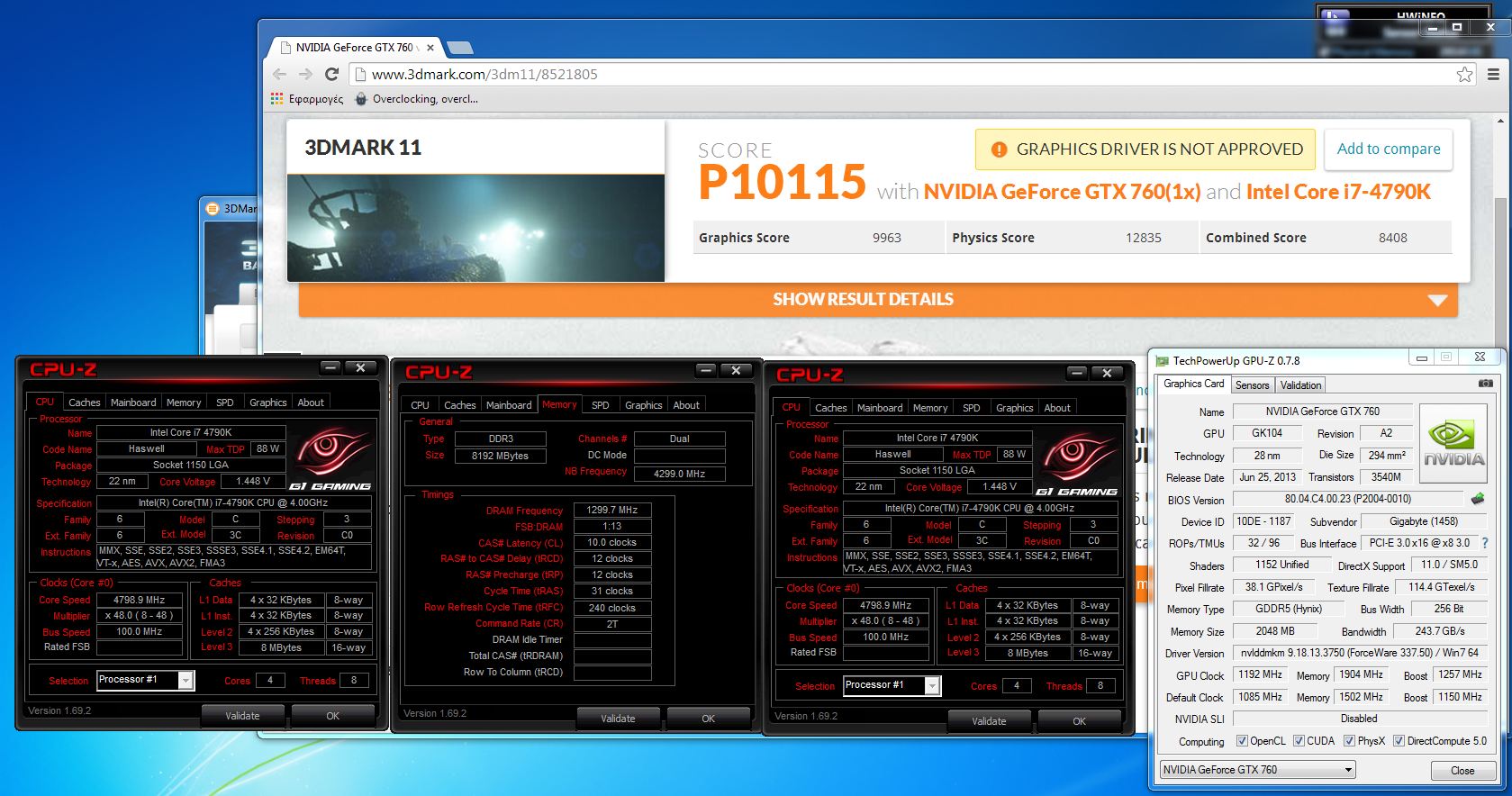Click the 3DMark 11 result thumbnail
The width and height of the screenshot is (1512, 796).
(x=475, y=228)
